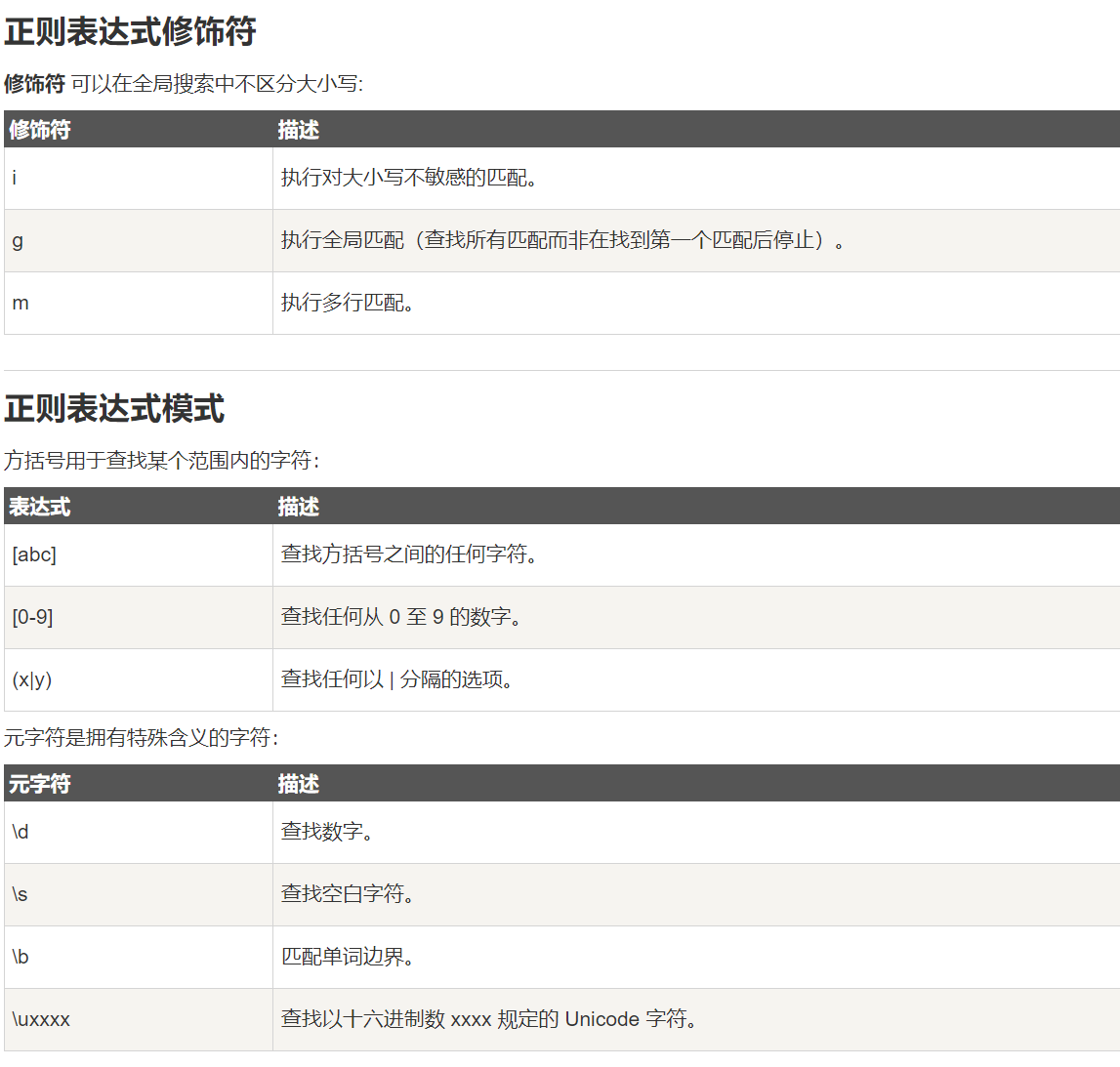Click the heading 正则表达式模式
Viewport: 1120px width, 1067px height.
pyautogui.click(x=114, y=408)
